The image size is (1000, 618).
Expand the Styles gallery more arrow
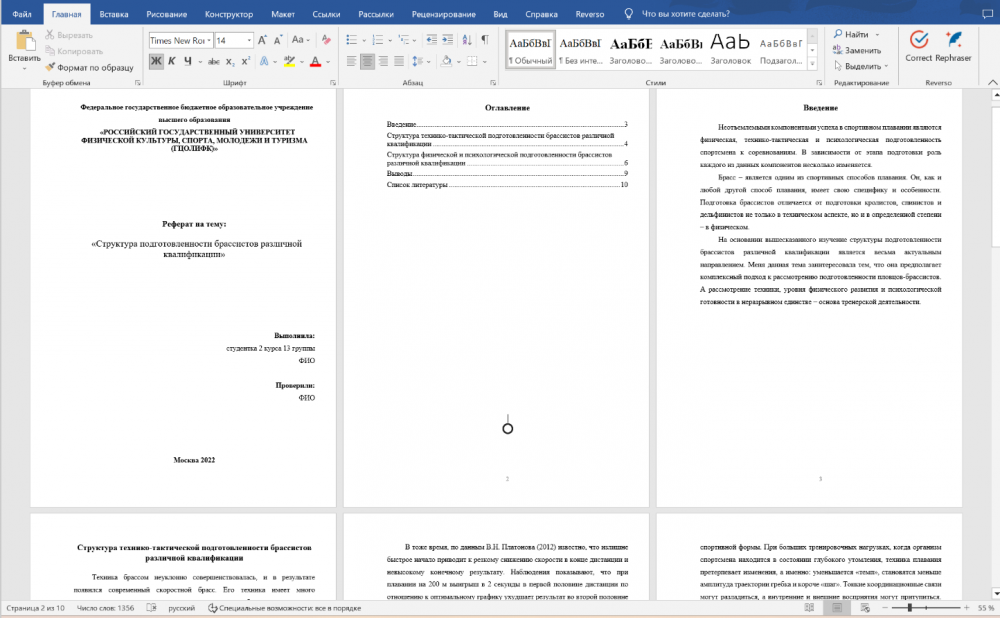tap(812, 64)
